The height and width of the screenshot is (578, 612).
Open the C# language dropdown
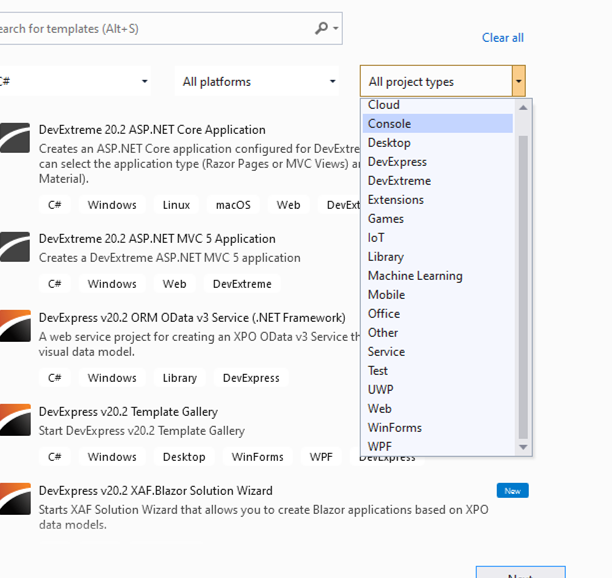pyautogui.click(x=74, y=81)
